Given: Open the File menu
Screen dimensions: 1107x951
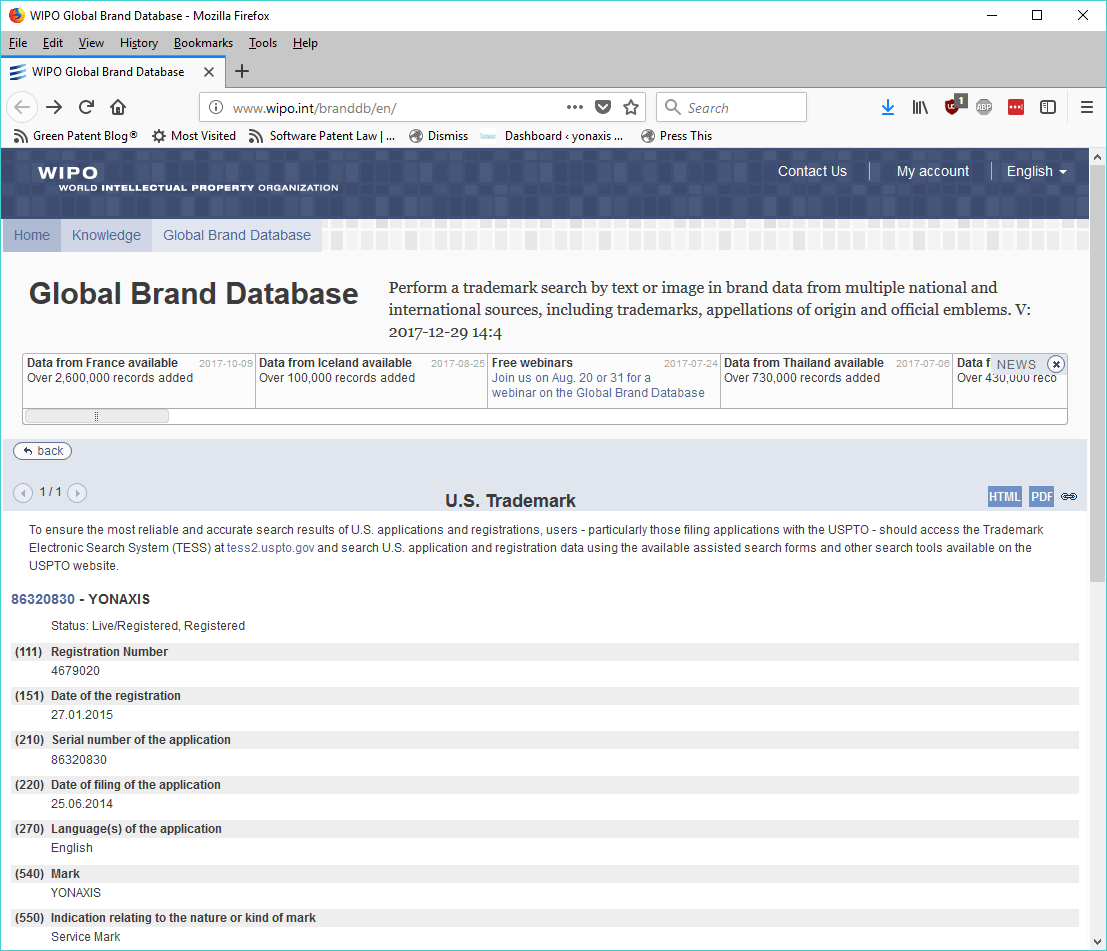Looking at the screenshot, I should [x=18, y=43].
